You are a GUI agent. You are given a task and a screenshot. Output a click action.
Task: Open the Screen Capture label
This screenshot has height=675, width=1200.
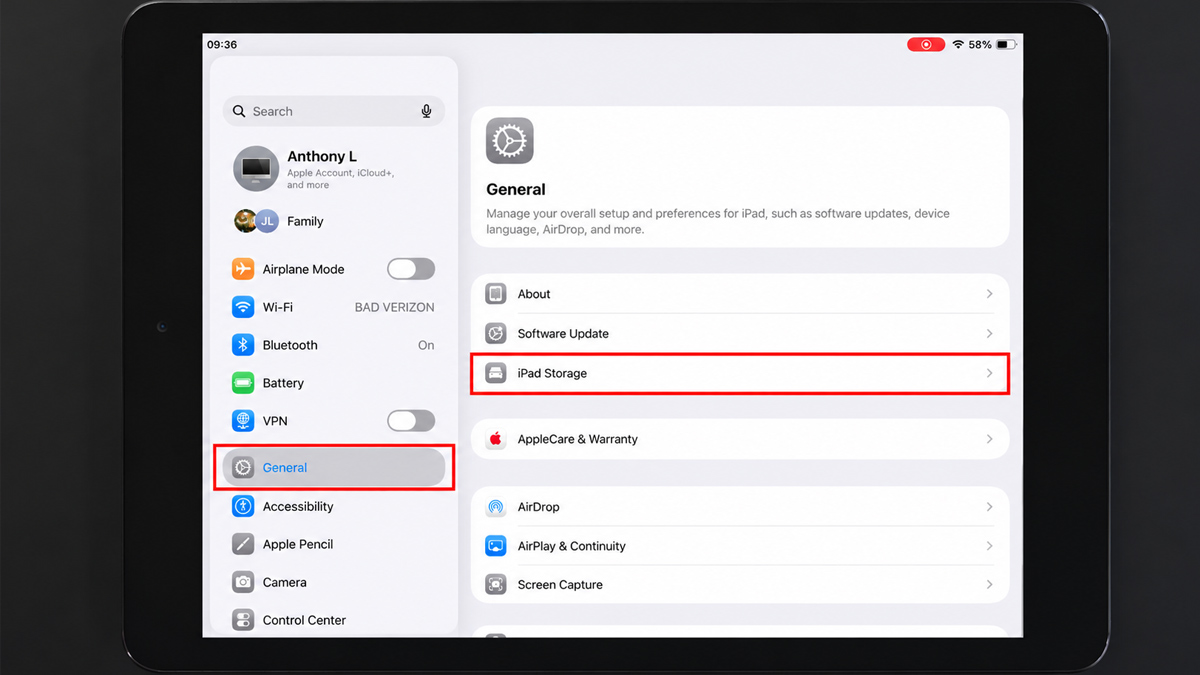point(560,584)
